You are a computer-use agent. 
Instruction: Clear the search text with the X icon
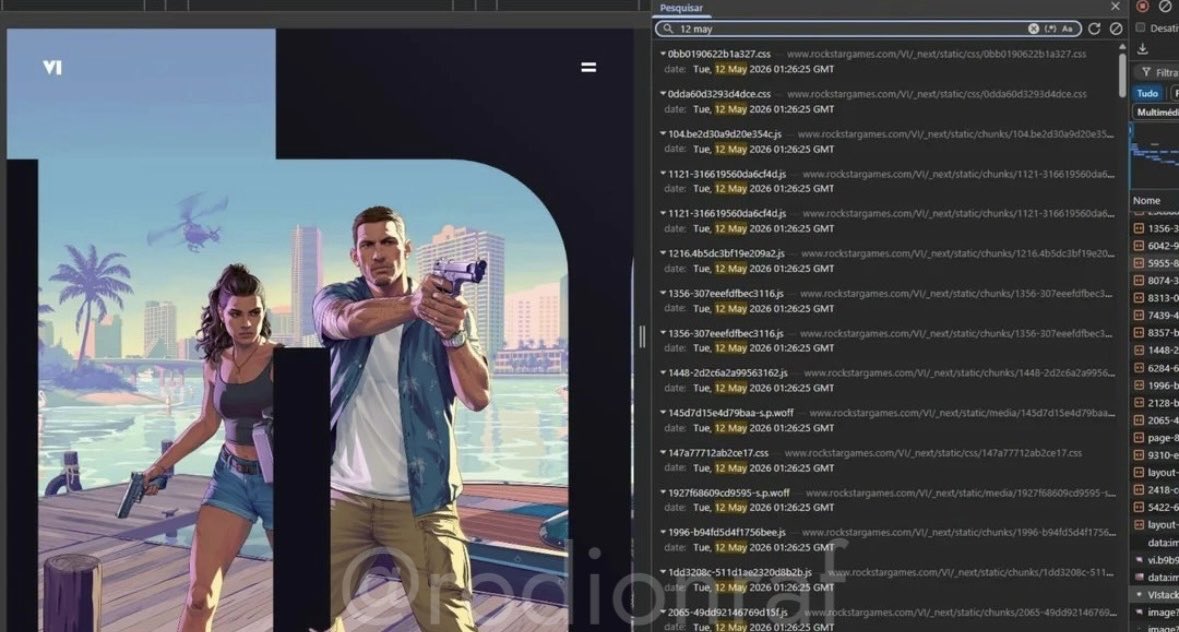1034,29
